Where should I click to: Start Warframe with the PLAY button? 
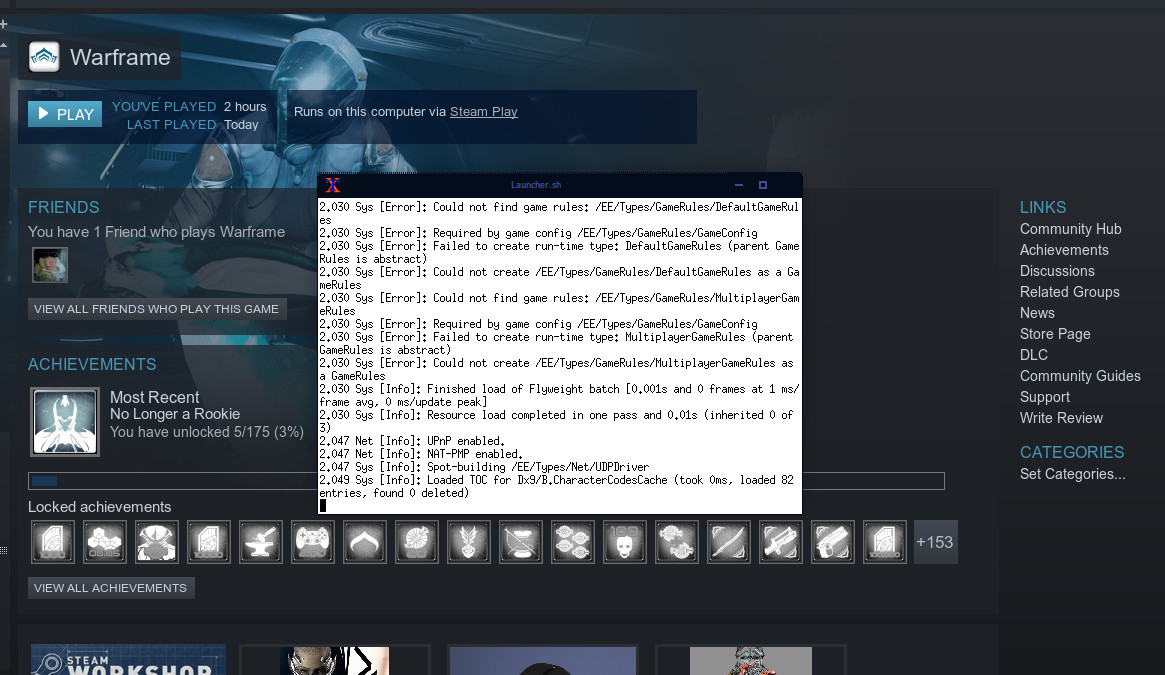click(65, 114)
